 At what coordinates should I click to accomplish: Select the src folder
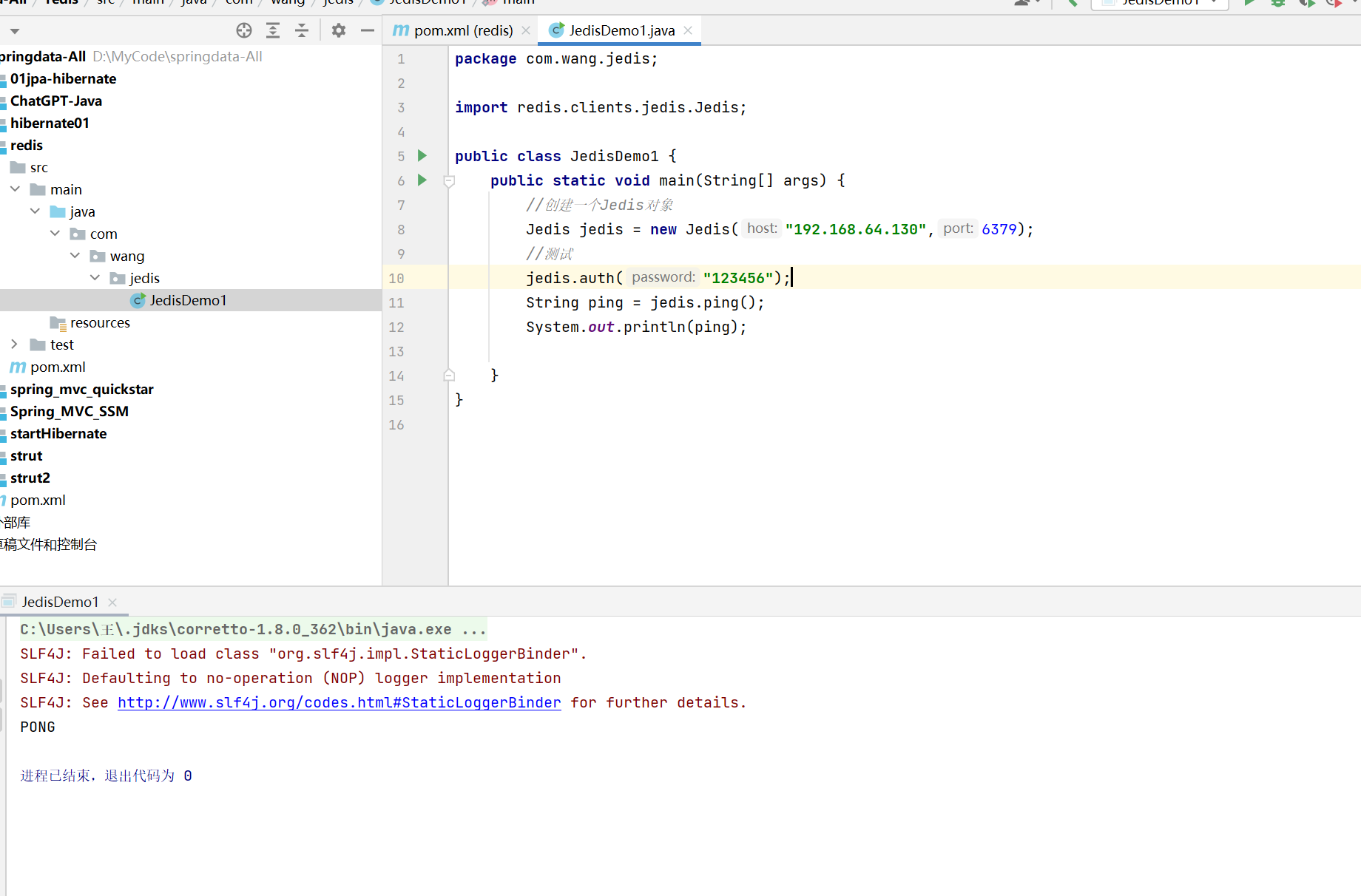[x=39, y=167]
